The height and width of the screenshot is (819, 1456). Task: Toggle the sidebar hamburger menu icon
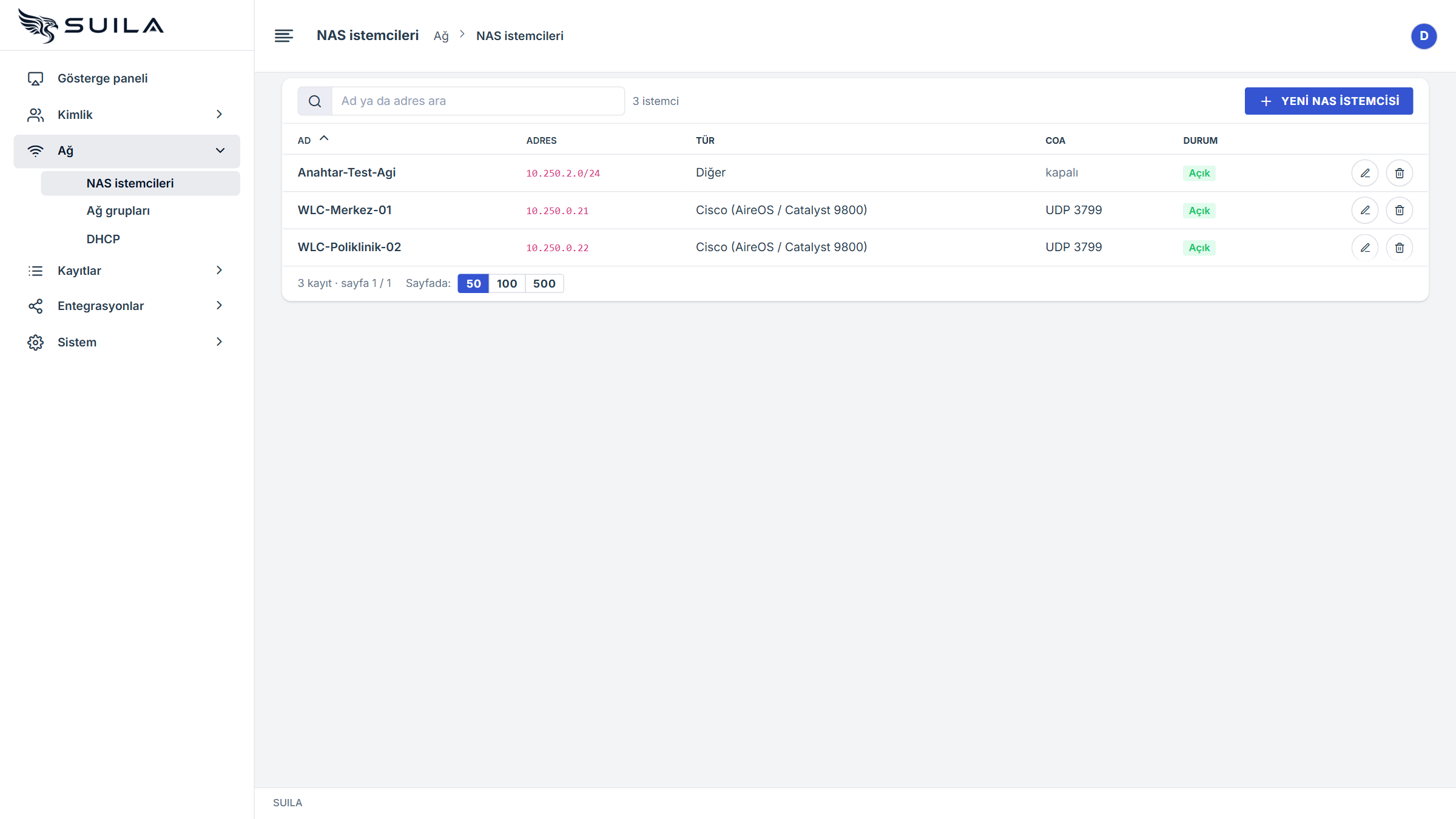coord(283,36)
